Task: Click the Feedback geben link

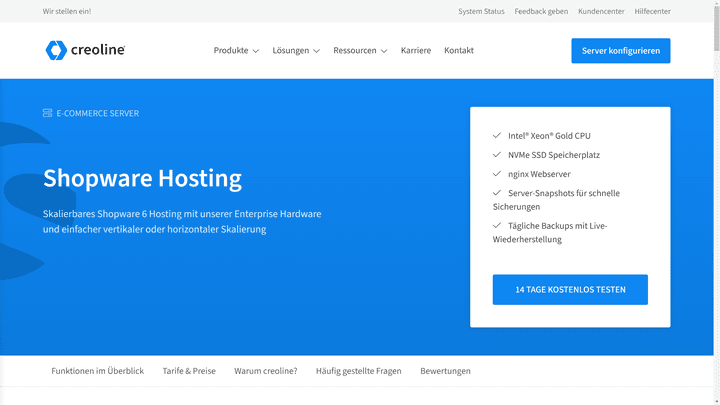Action: click(541, 11)
